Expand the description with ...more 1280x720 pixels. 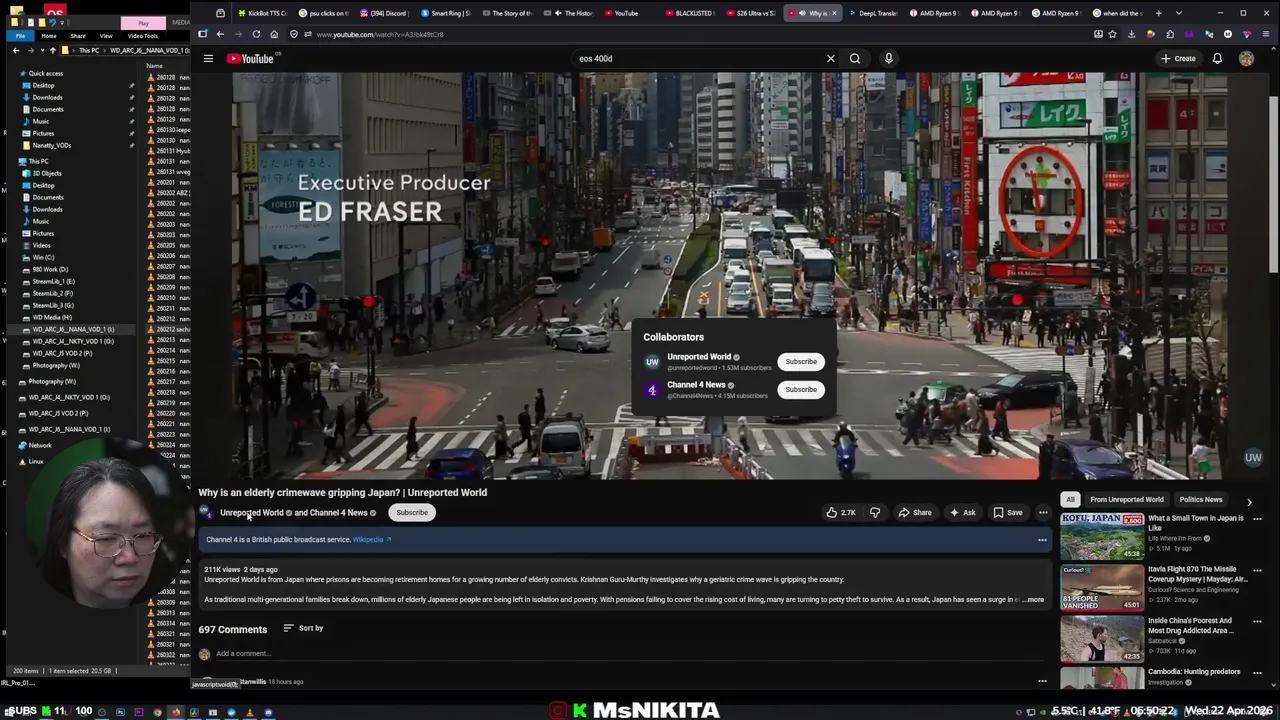click(1033, 600)
